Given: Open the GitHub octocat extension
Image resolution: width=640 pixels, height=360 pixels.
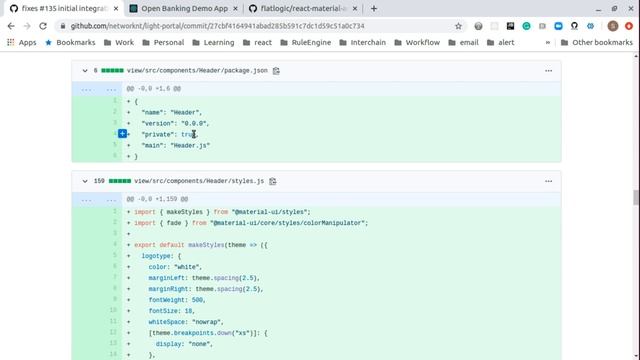Looking at the screenshot, I should [574, 26].
